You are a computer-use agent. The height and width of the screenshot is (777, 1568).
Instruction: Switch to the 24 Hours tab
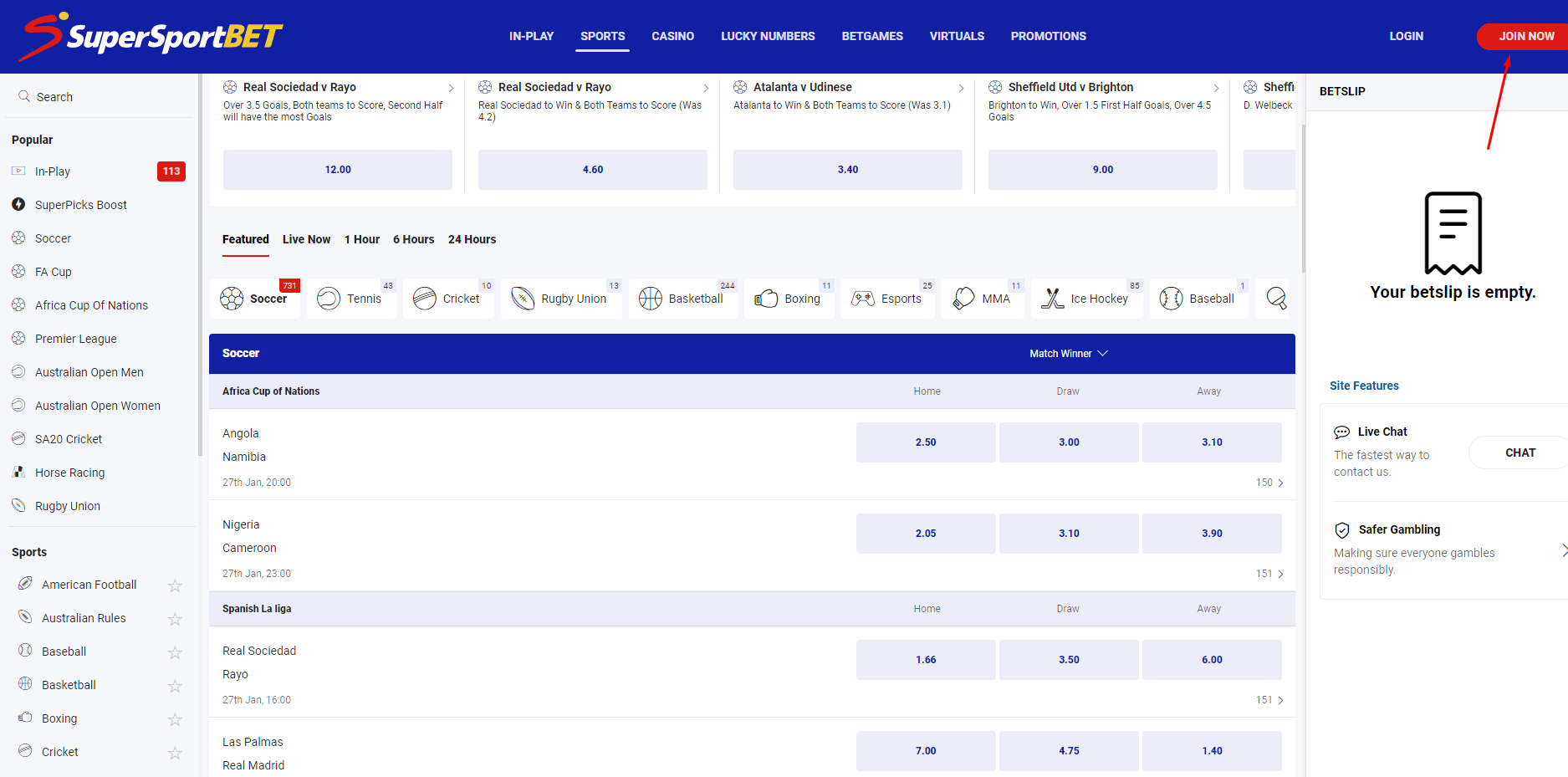pos(472,239)
